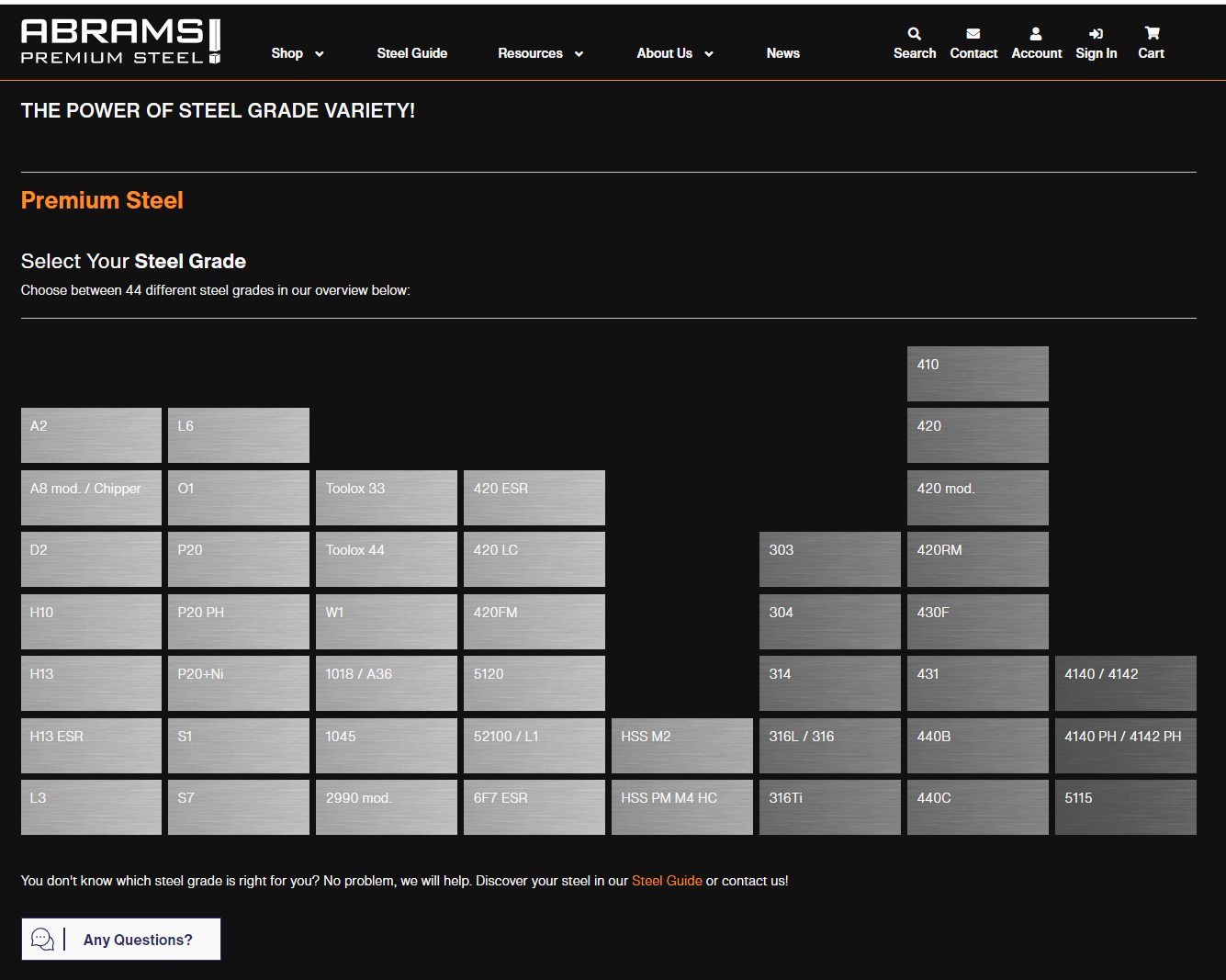Viewport: 1226px width, 980px height.
Task: Go to the News page
Action: coord(782,53)
